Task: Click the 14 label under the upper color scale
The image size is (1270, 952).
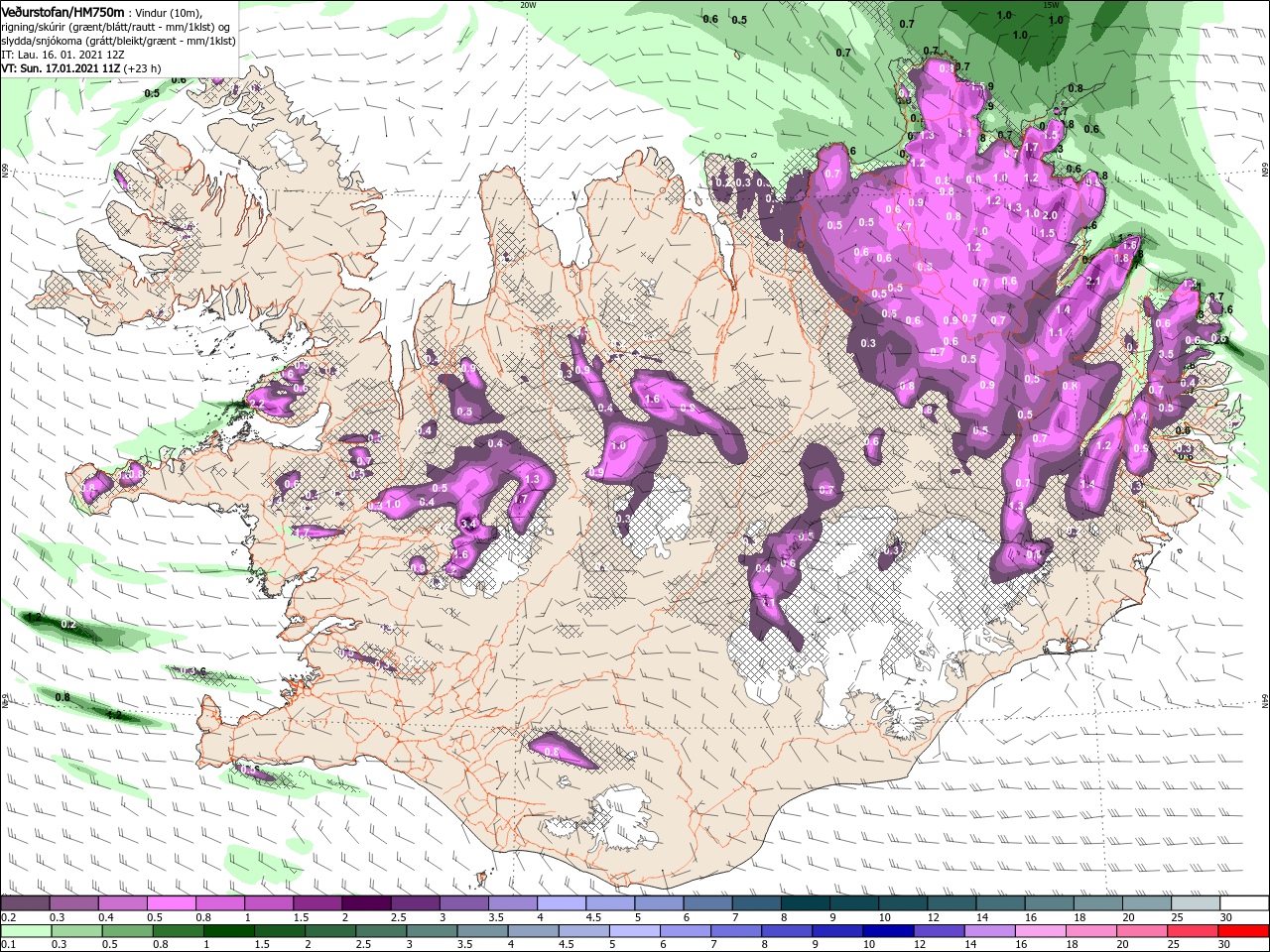Action: (981, 917)
